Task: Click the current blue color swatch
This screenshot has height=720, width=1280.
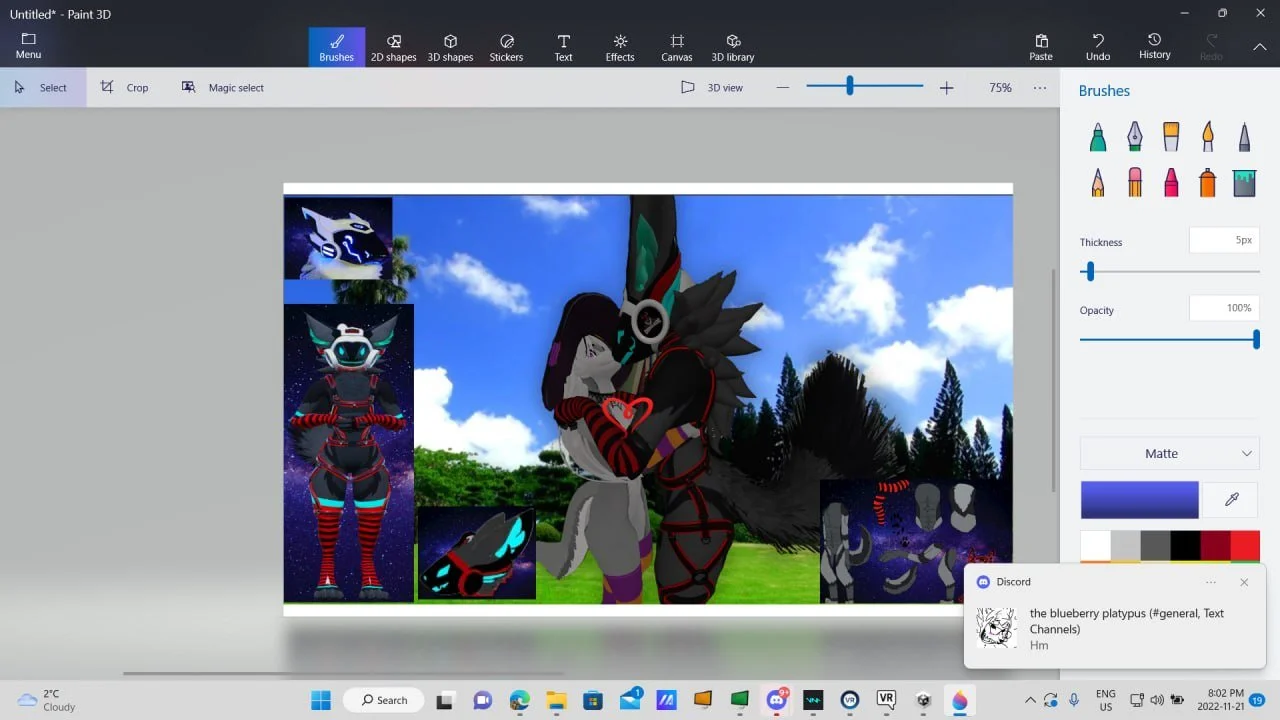Action: click(1139, 499)
